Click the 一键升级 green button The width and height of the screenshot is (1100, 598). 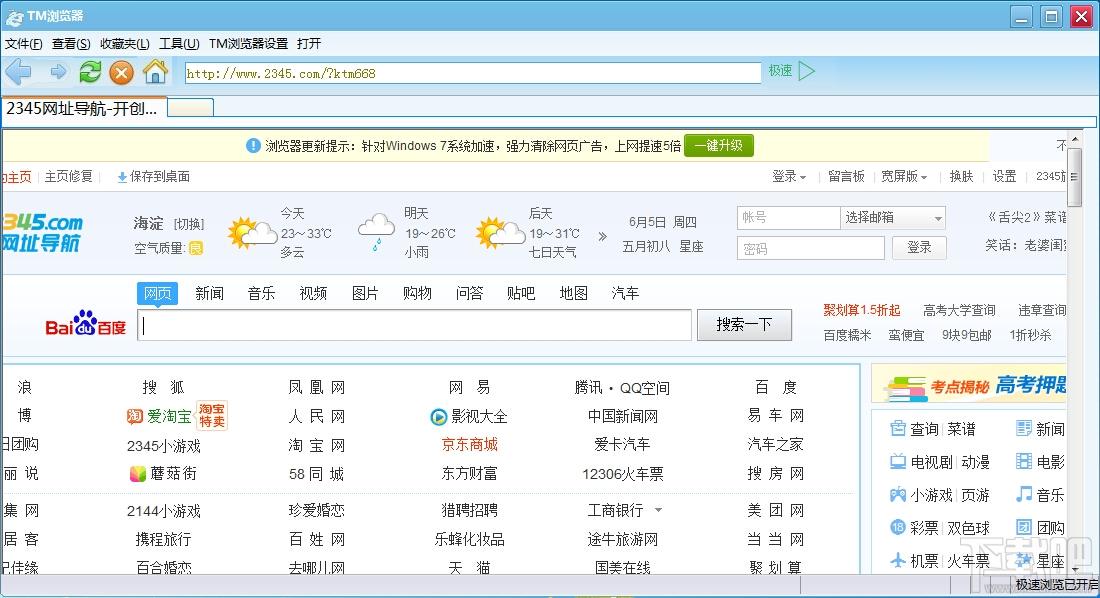pos(718,145)
